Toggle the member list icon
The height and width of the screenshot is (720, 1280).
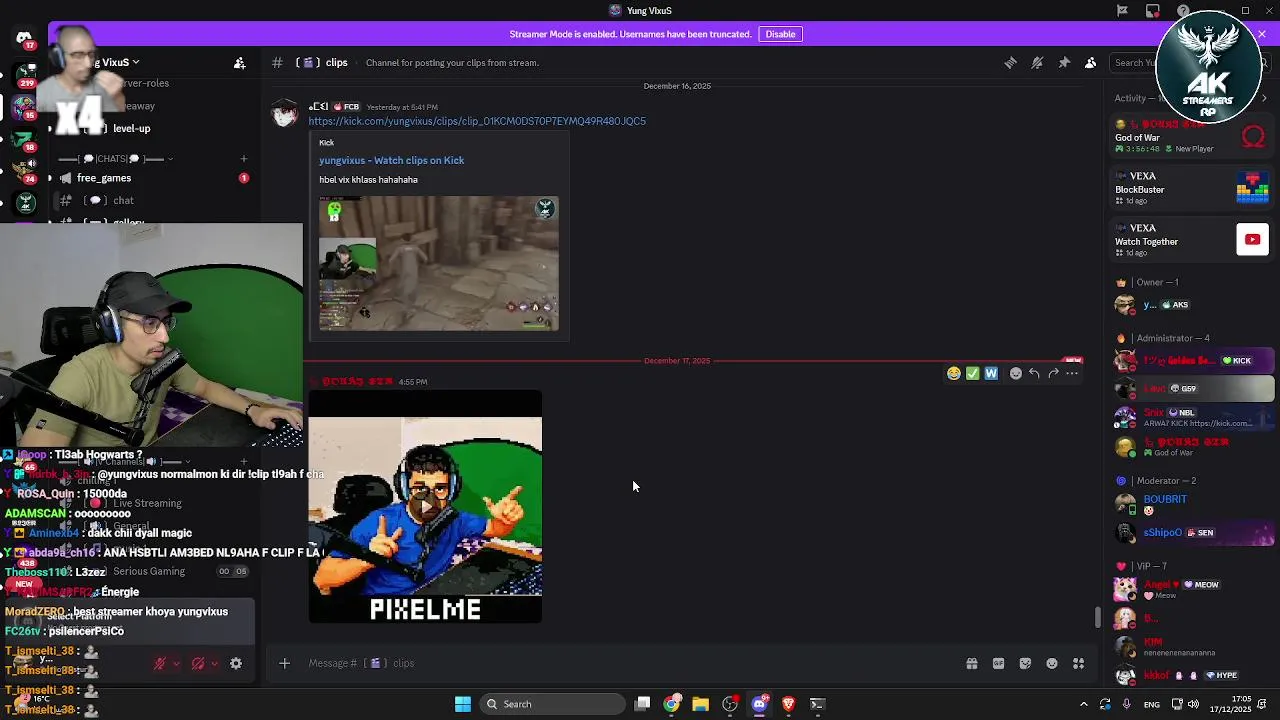point(1091,62)
